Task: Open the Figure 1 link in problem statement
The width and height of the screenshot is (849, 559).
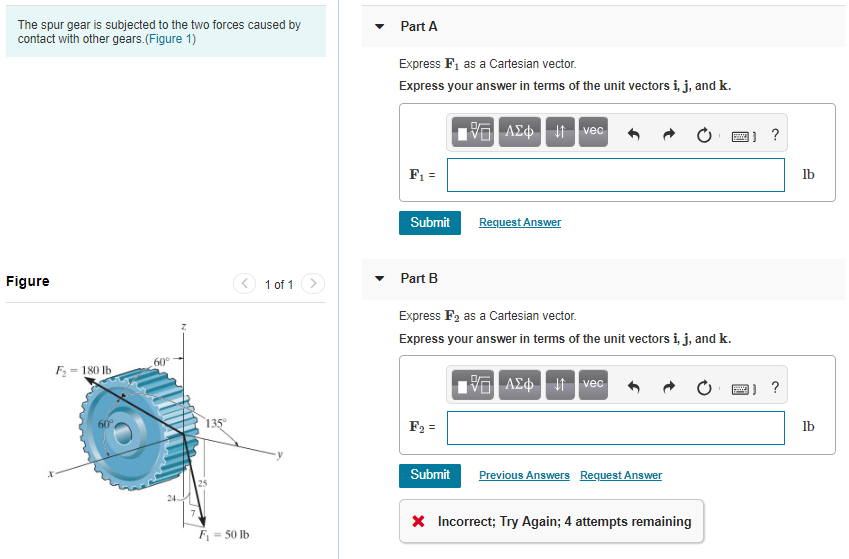Action: [171, 39]
